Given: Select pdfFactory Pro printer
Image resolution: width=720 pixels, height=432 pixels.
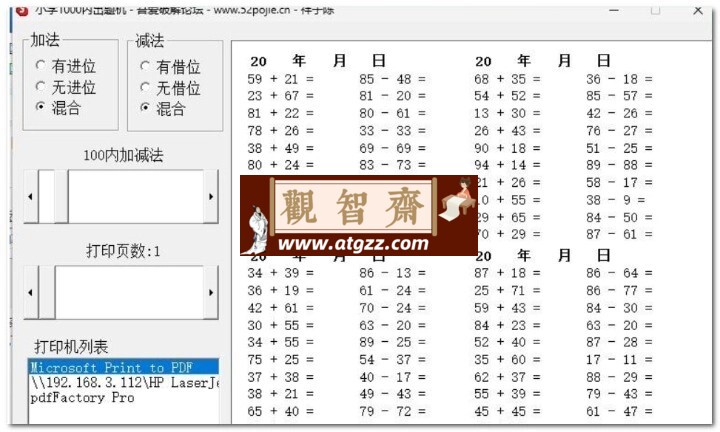Looking at the screenshot, I should [124, 397].
